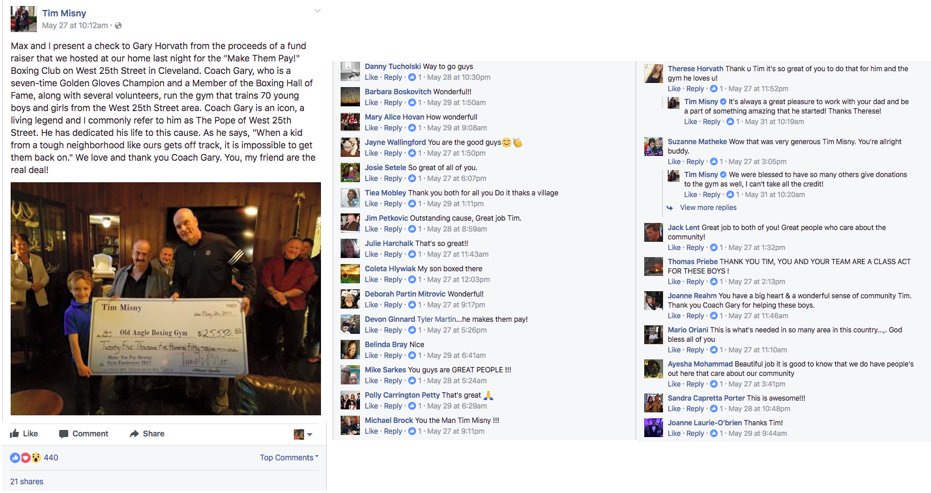Click Tim Misny's name at the post header

pyautogui.click(x=64, y=13)
